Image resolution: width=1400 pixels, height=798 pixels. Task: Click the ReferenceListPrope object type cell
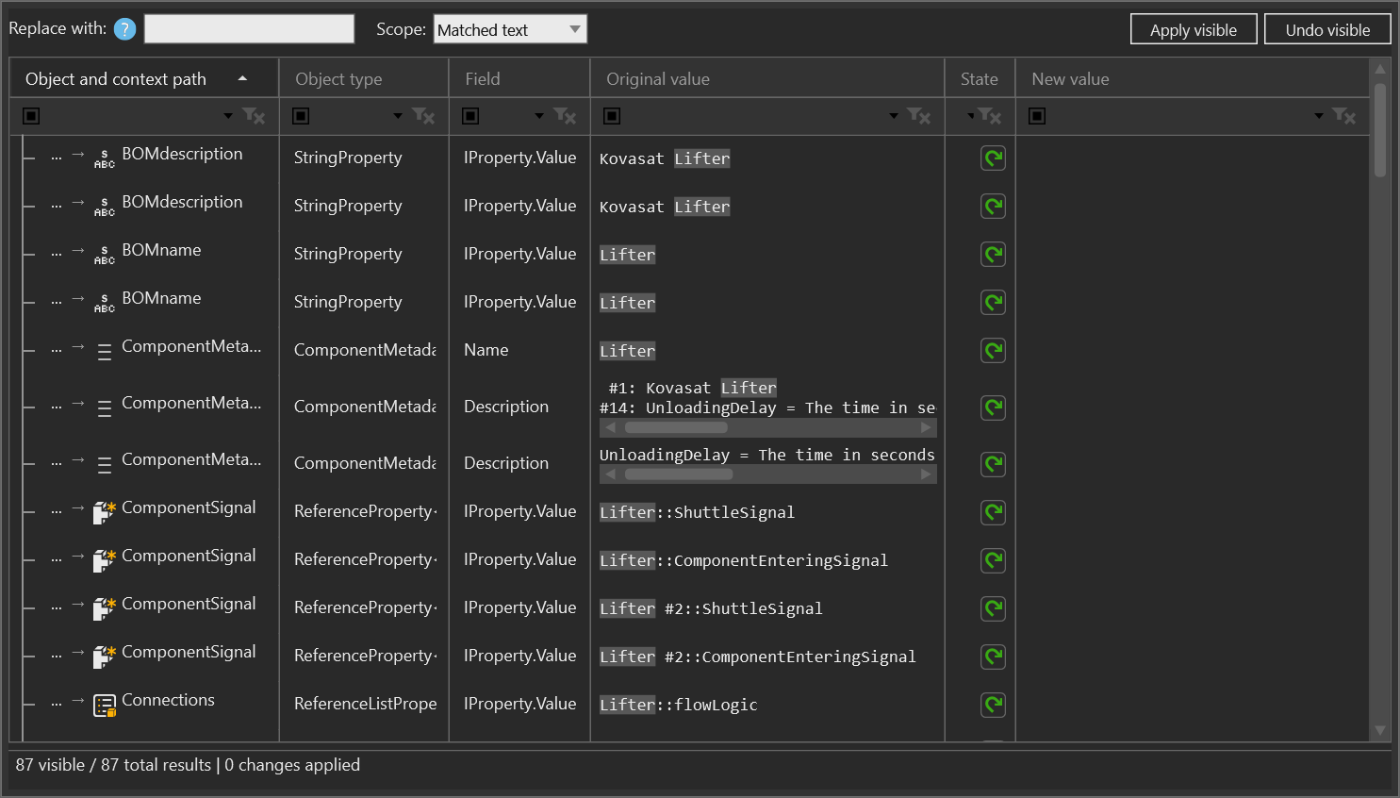[365, 704]
